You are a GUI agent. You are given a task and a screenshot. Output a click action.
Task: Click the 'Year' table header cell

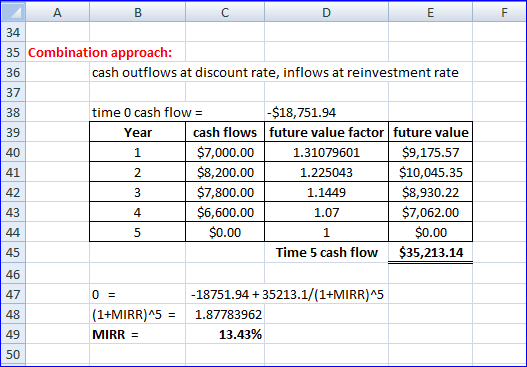pyautogui.click(x=137, y=132)
